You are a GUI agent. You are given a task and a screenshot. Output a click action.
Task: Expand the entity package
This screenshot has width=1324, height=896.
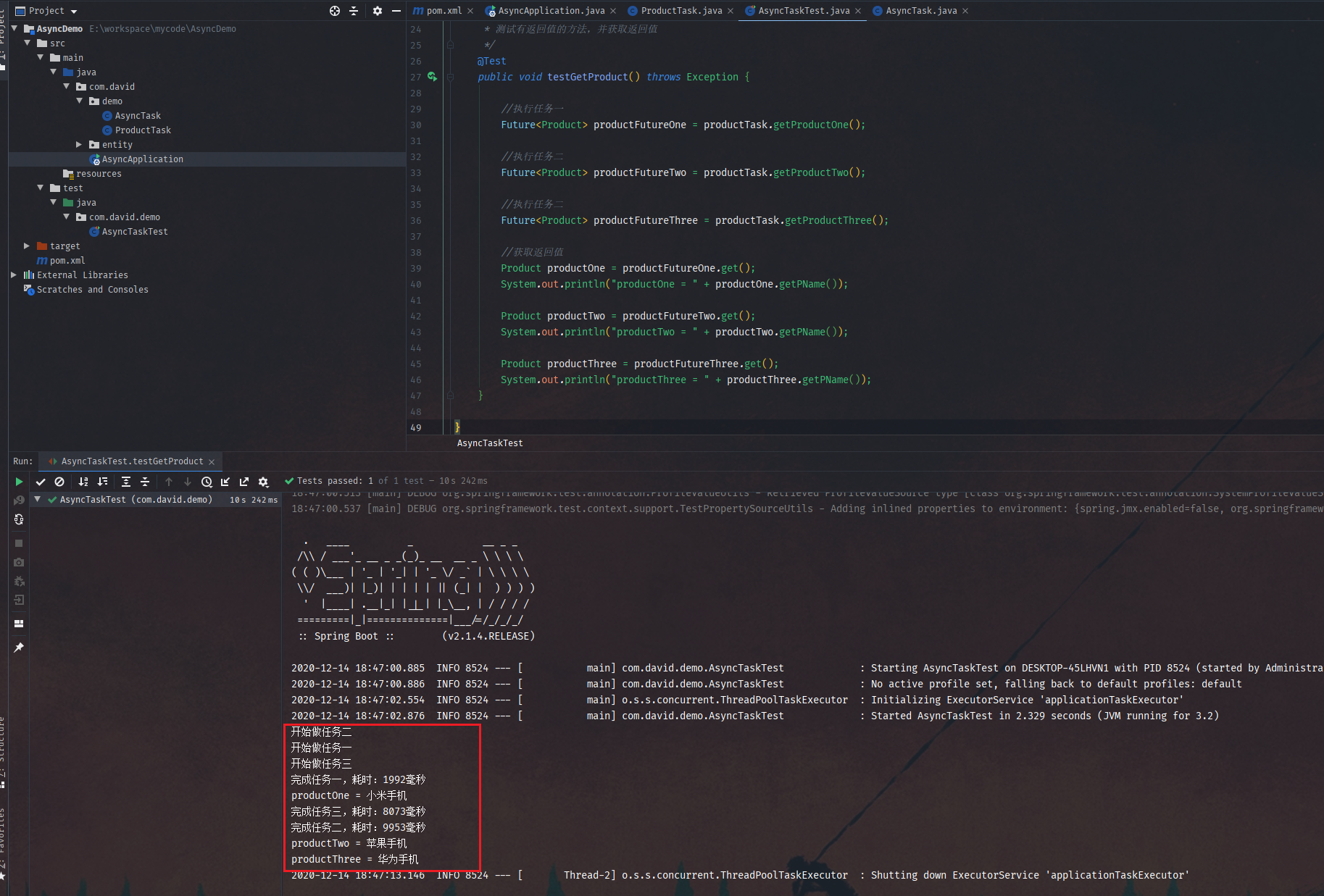[80, 144]
